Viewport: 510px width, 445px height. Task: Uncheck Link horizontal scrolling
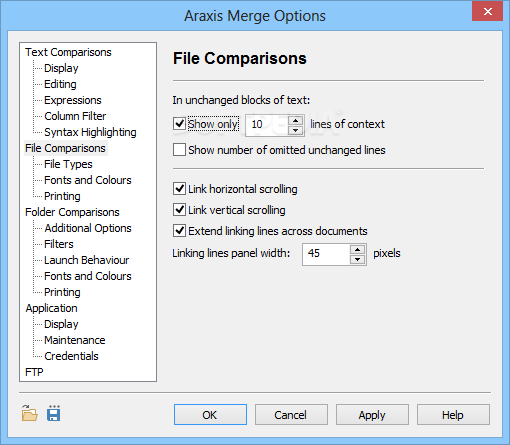tap(179, 189)
